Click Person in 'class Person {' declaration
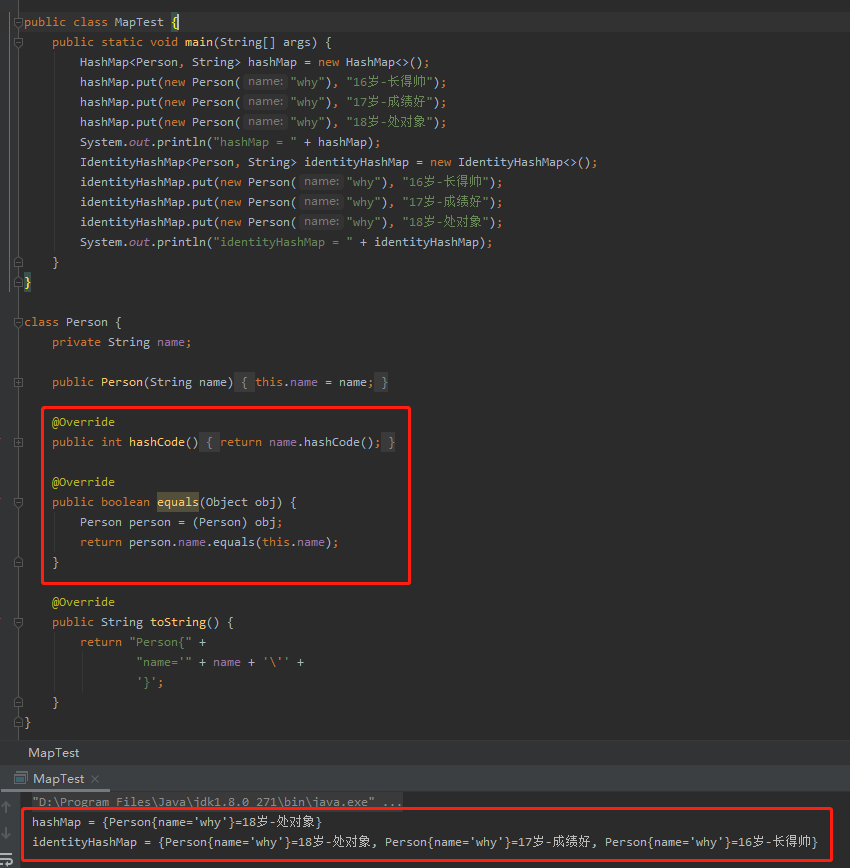This screenshot has width=850, height=868. (87, 322)
